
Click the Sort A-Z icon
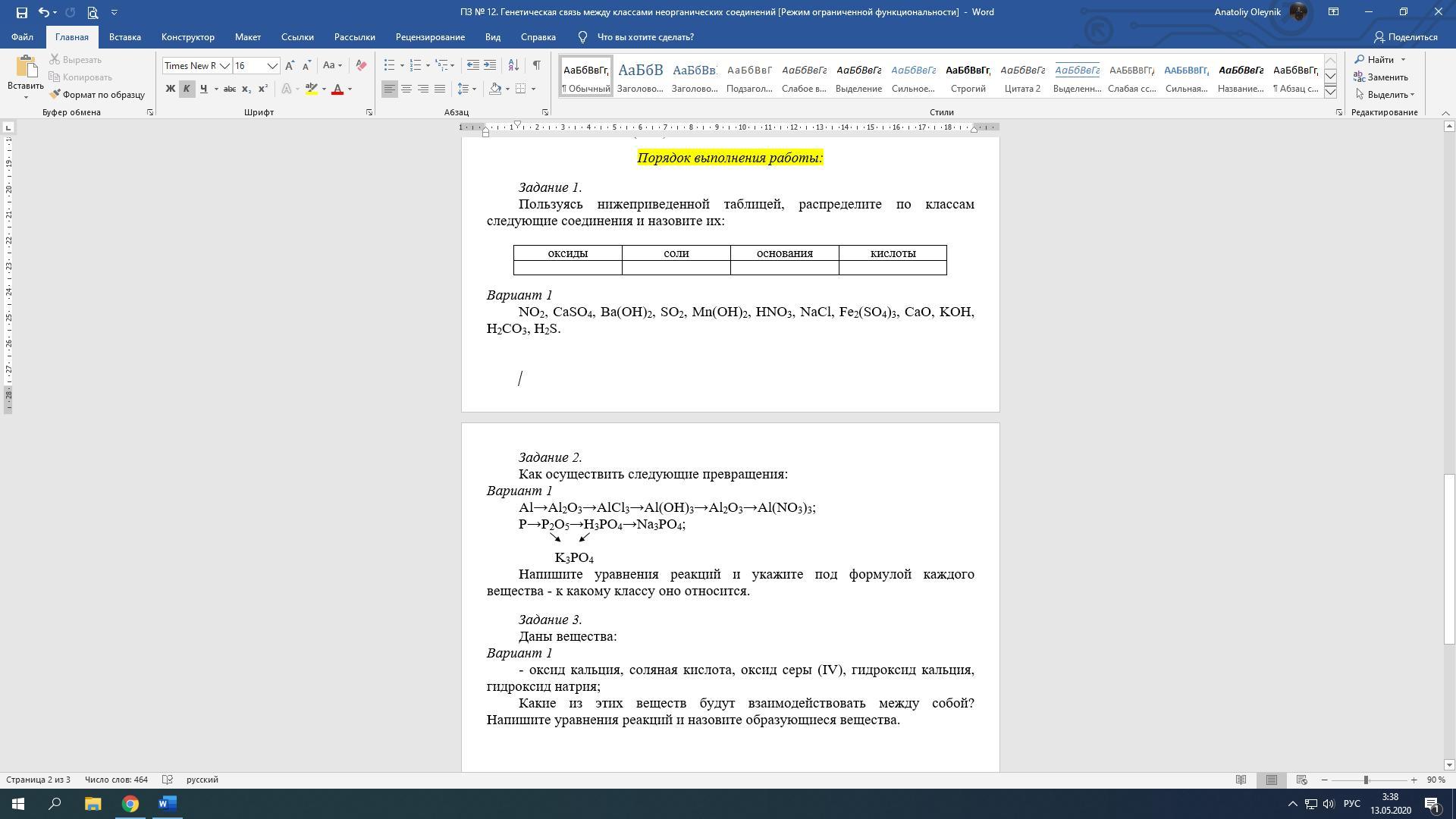(513, 66)
